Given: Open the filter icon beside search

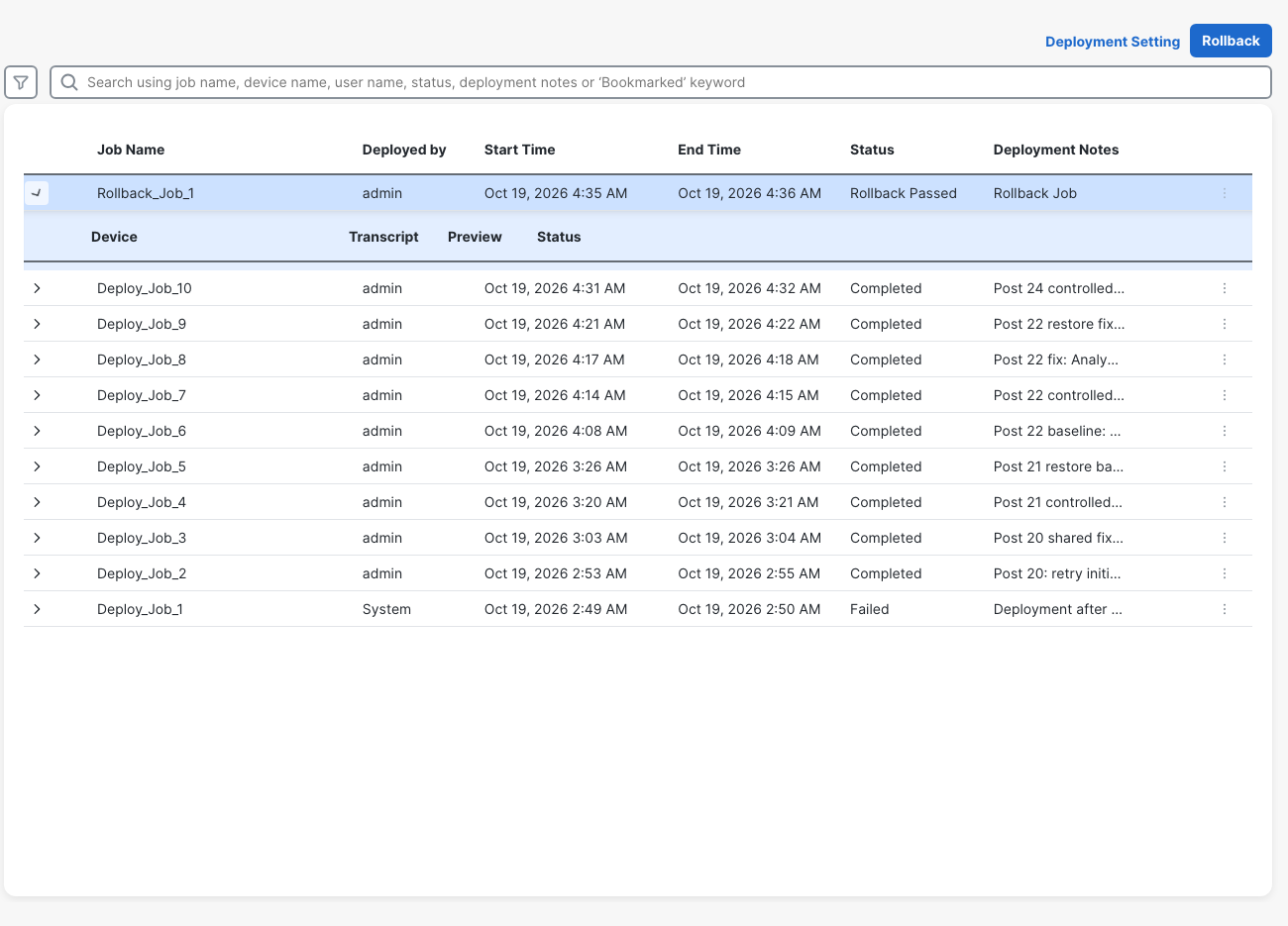Looking at the screenshot, I should point(21,82).
